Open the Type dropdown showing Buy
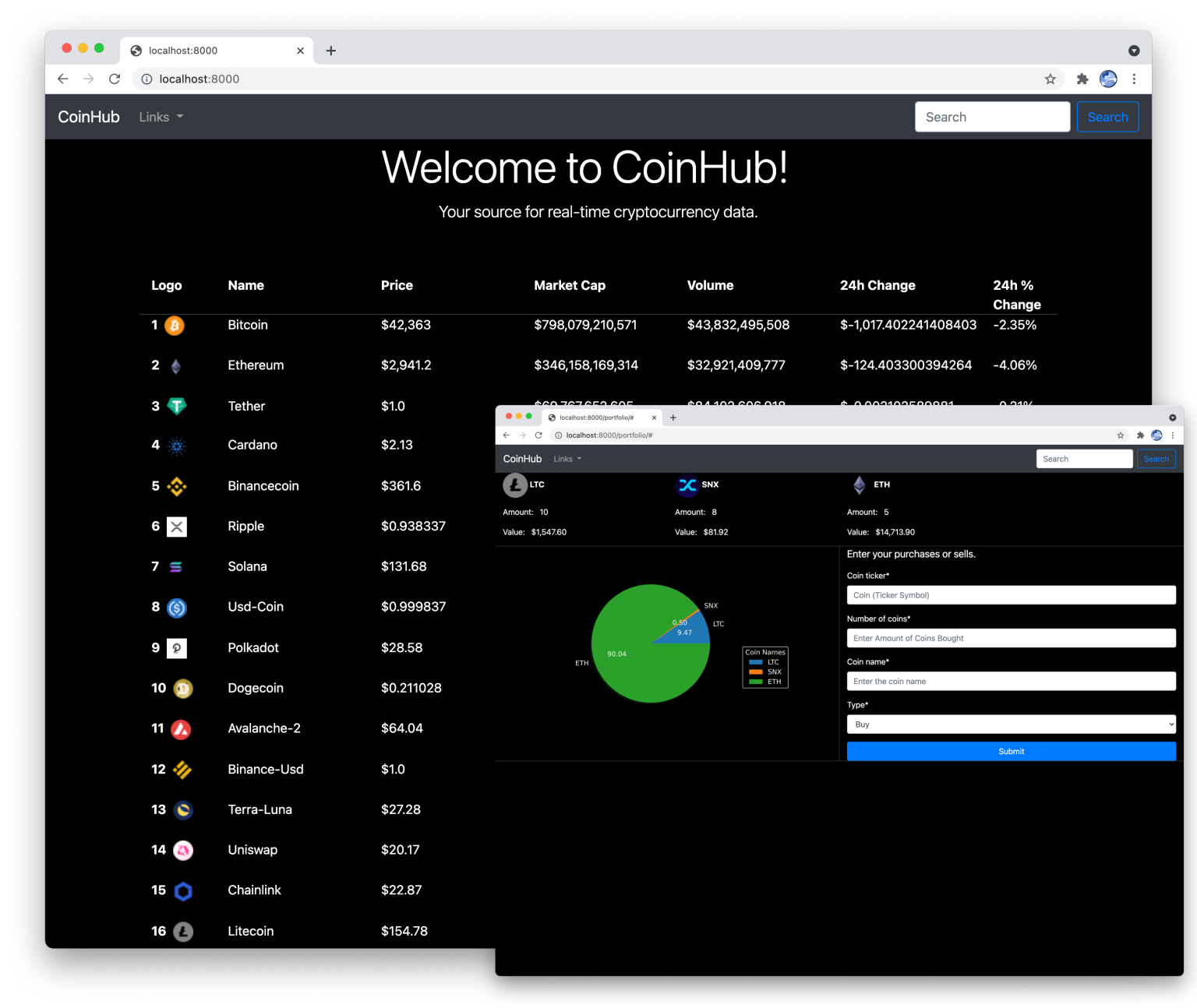This screenshot has width=1197, height=1008. click(x=1011, y=724)
